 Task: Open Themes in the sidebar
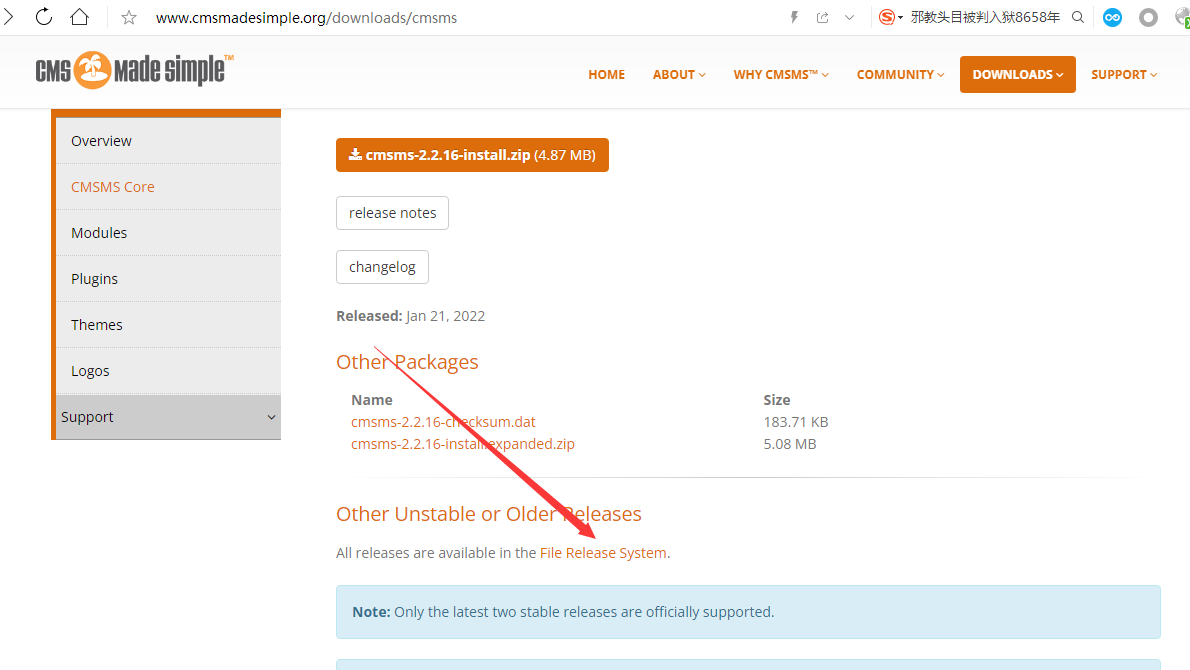tap(168, 325)
